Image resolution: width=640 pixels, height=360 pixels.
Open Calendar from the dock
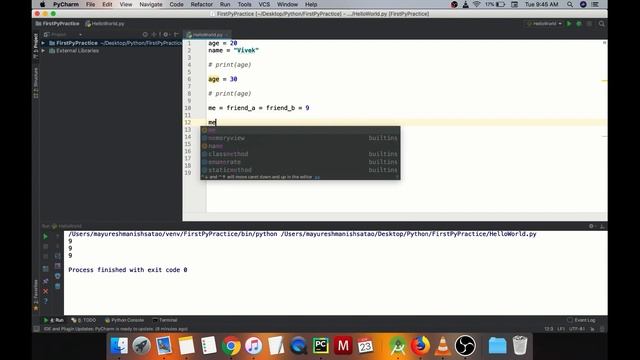(365, 346)
